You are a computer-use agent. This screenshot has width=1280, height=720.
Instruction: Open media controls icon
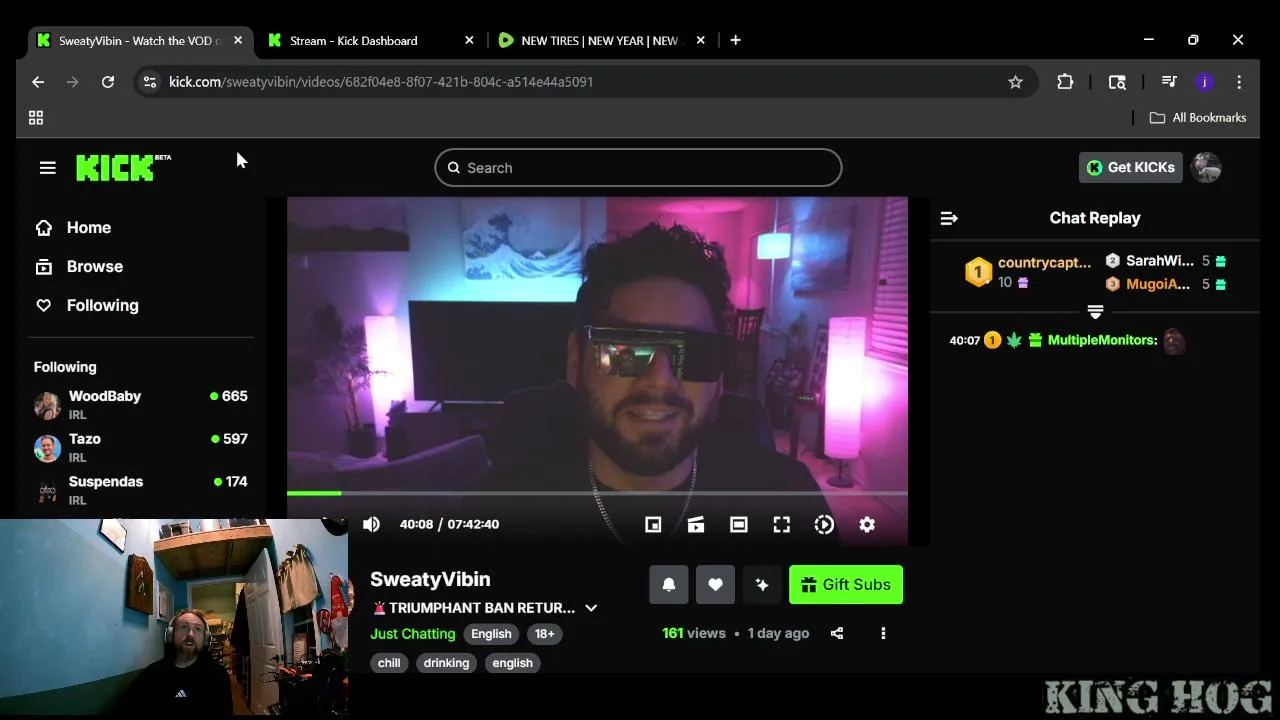1168,82
